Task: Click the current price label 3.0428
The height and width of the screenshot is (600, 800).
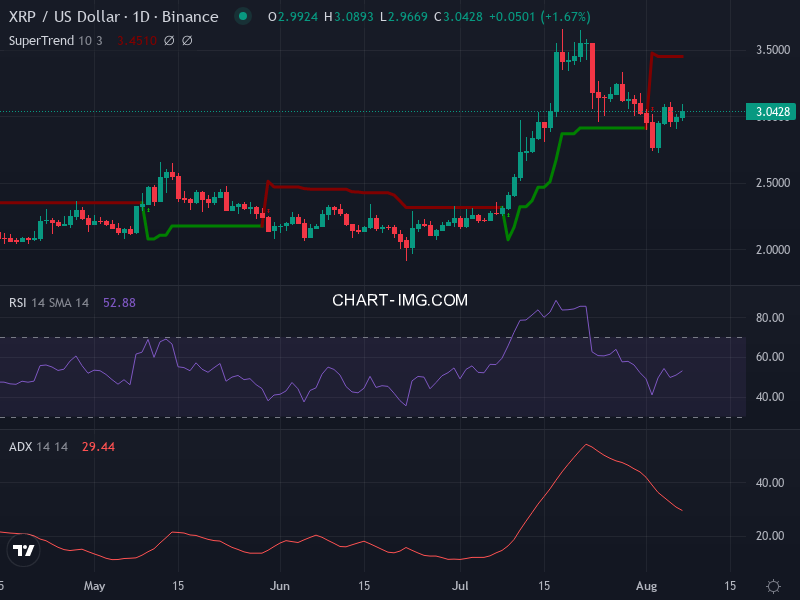Action: tap(771, 112)
